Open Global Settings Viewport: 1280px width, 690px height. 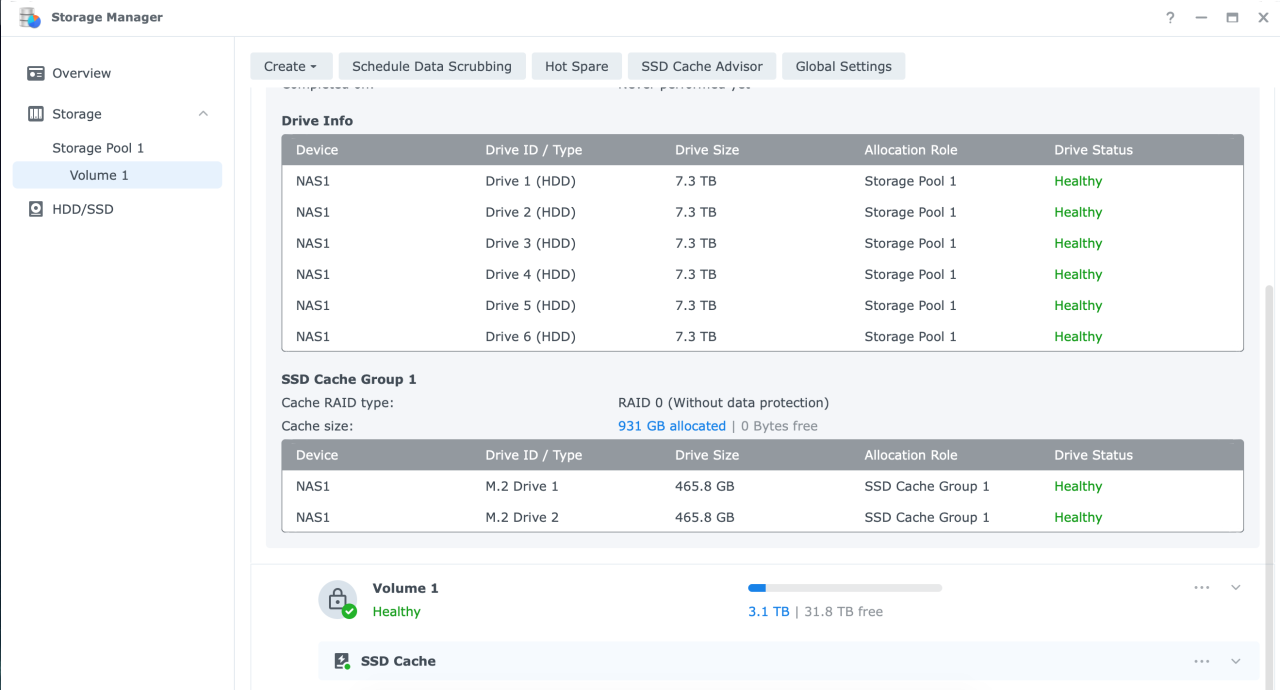pos(843,66)
